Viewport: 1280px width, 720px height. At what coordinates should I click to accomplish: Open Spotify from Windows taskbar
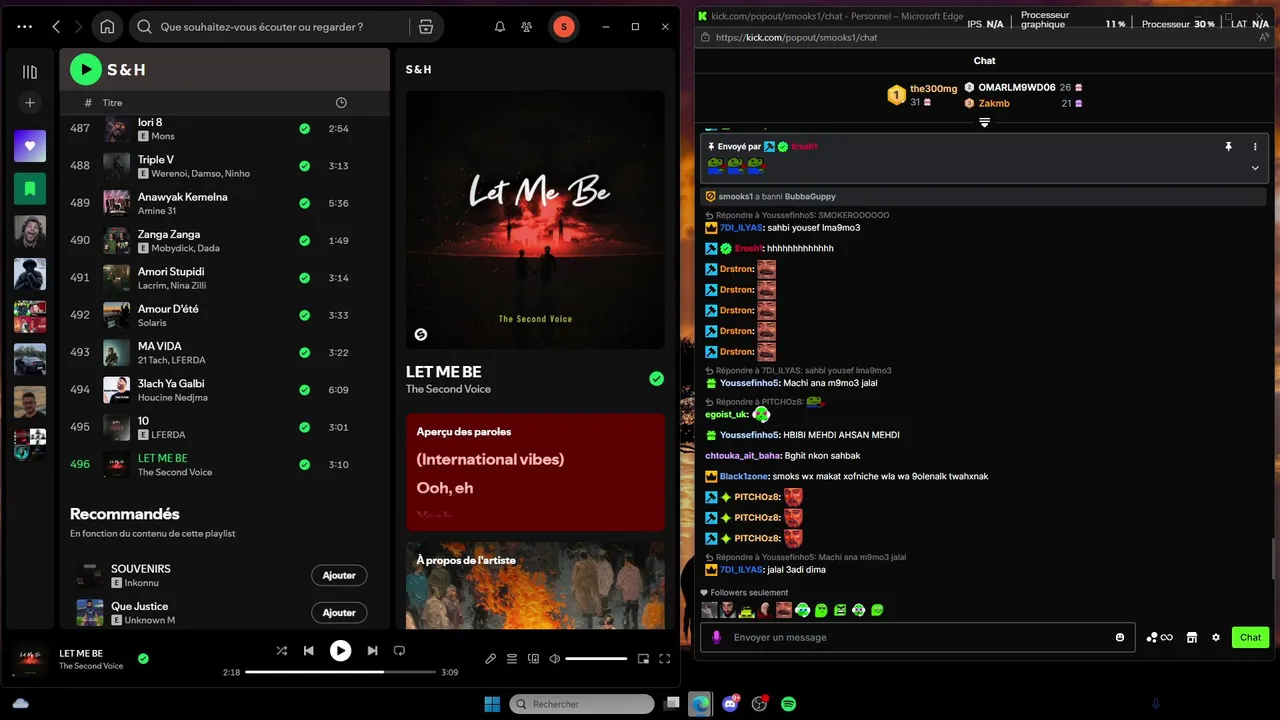coord(788,704)
